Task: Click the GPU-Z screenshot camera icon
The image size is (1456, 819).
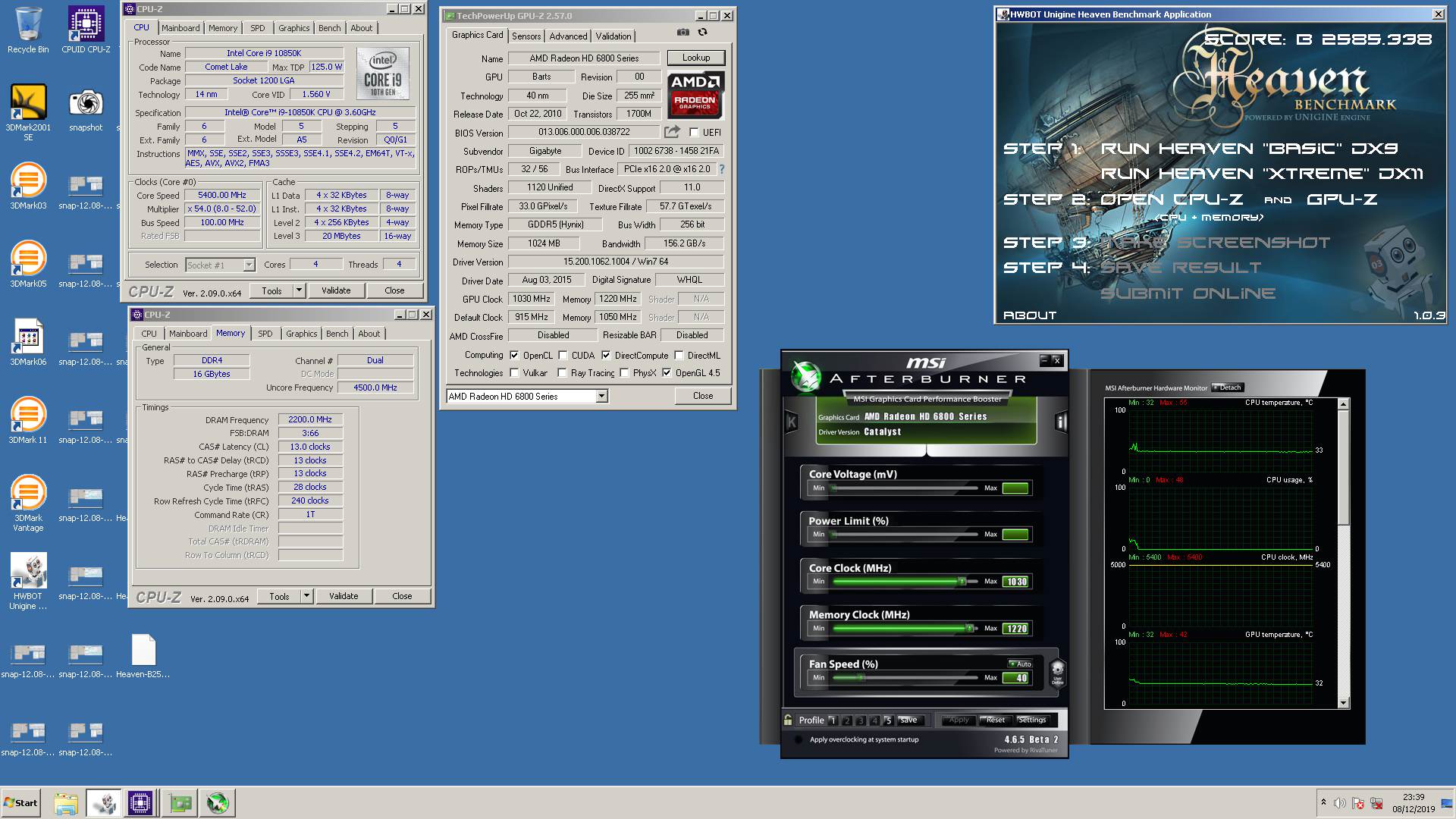Action: [683, 32]
